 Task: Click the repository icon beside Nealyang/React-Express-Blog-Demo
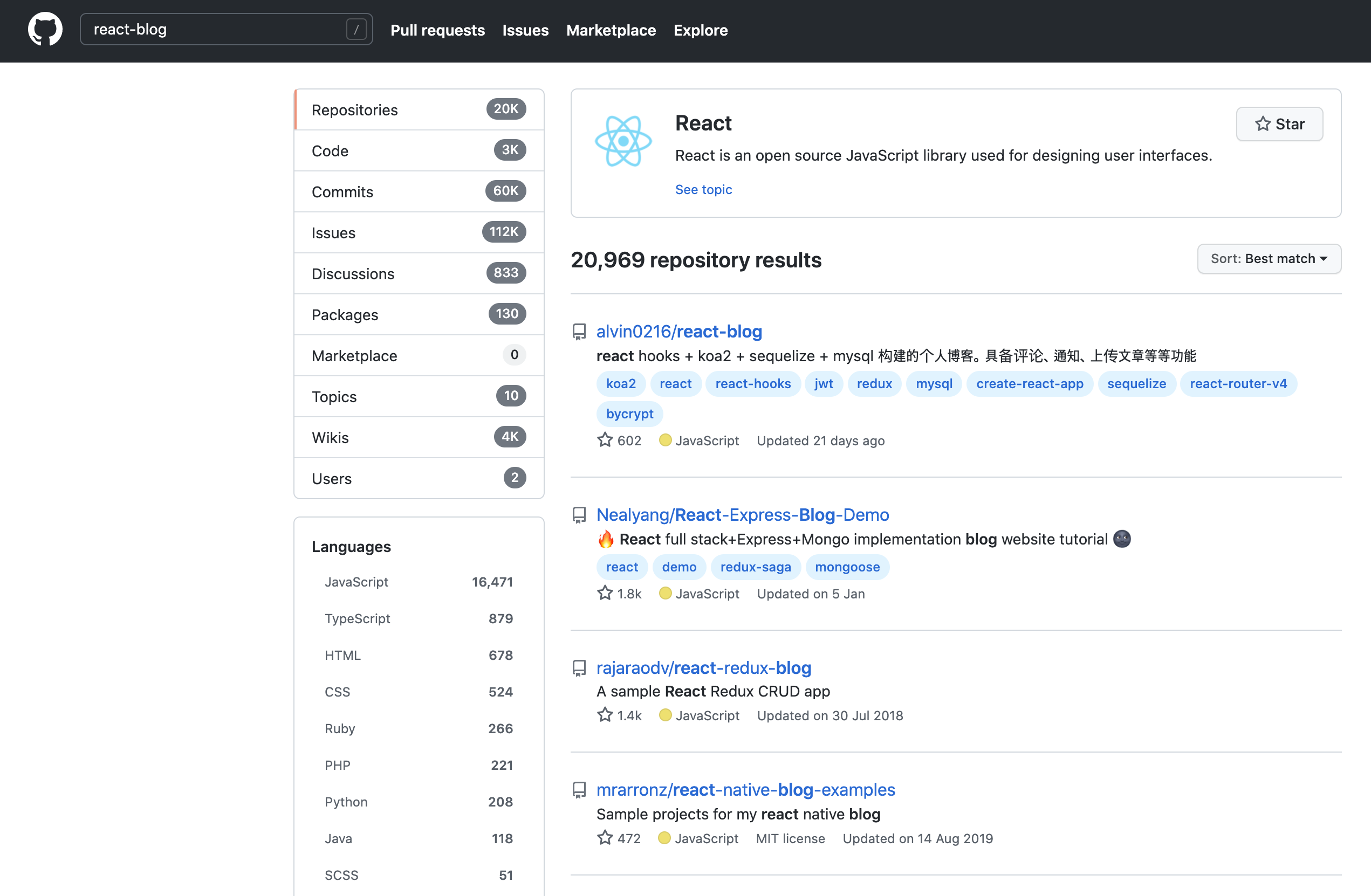coord(579,515)
